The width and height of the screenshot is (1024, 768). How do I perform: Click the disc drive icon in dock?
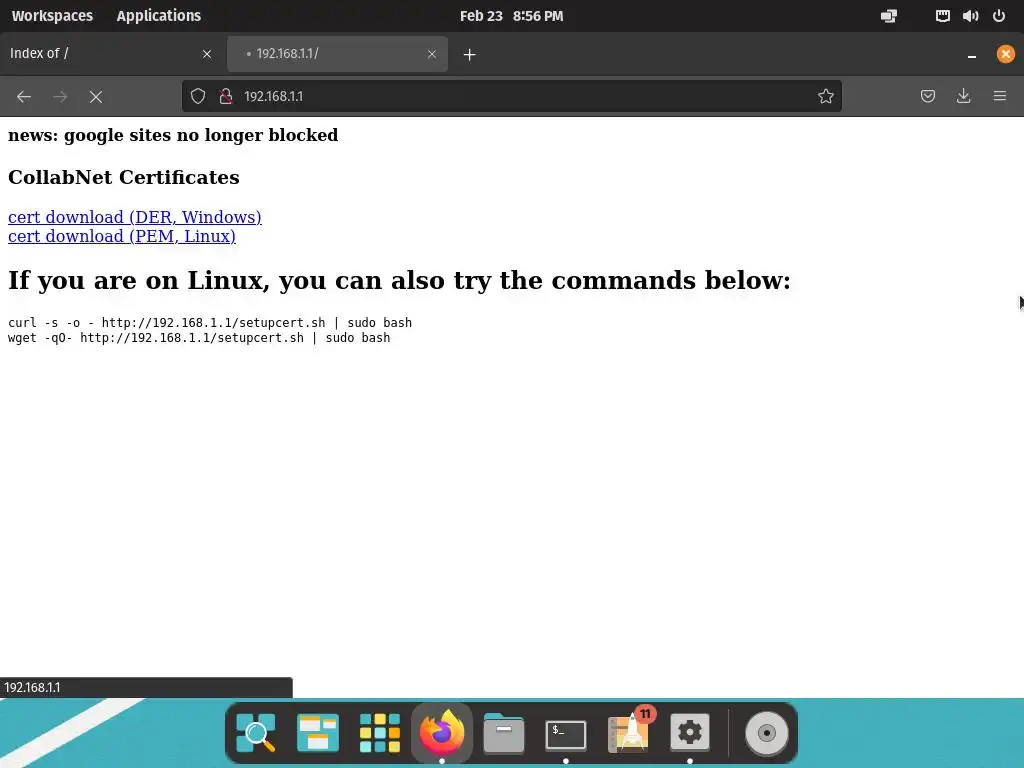point(767,733)
